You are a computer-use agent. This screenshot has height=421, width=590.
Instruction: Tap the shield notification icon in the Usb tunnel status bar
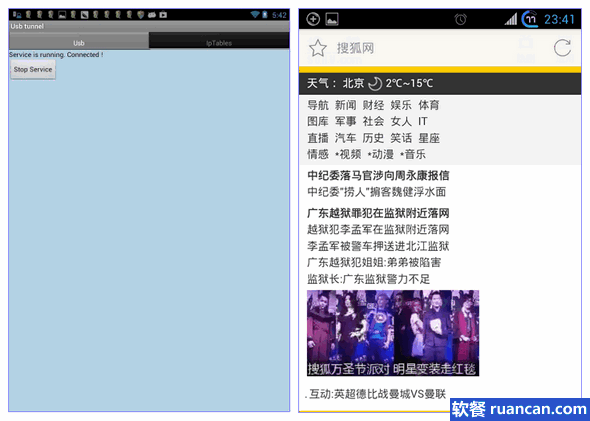(x=141, y=15)
